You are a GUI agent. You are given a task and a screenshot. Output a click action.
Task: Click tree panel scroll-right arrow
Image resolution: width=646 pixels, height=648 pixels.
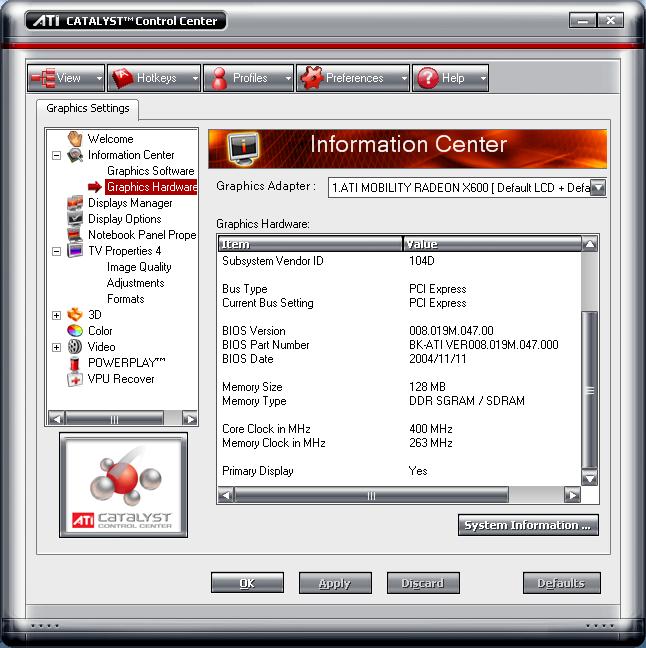190,419
